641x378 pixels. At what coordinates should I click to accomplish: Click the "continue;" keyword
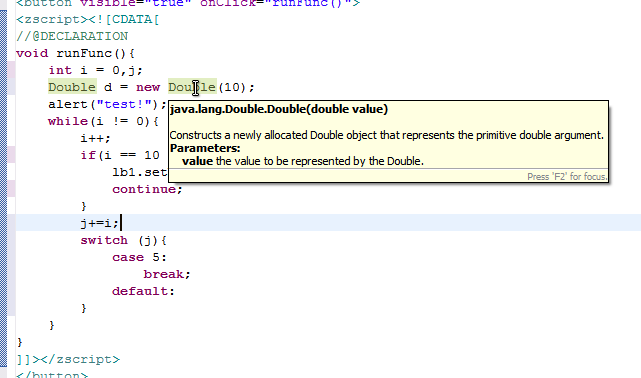(x=148, y=189)
